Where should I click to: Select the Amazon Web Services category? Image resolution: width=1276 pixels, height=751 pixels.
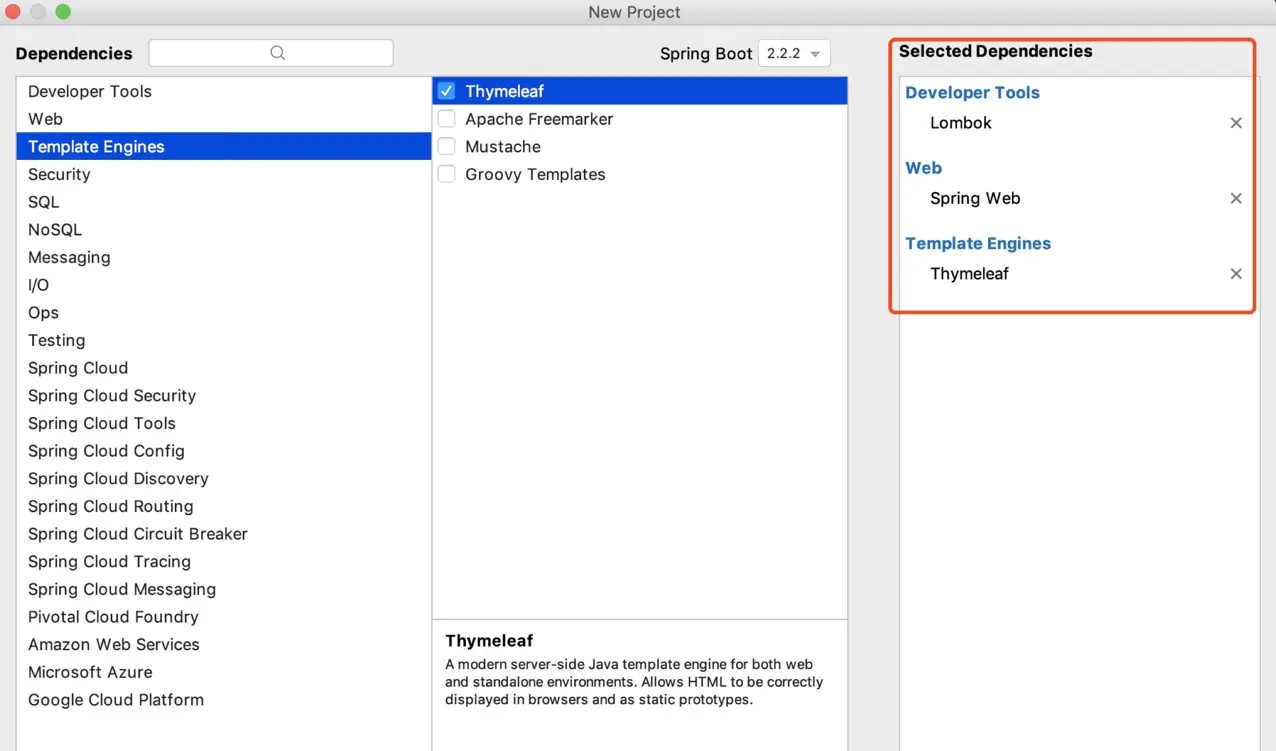[x=224, y=645]
